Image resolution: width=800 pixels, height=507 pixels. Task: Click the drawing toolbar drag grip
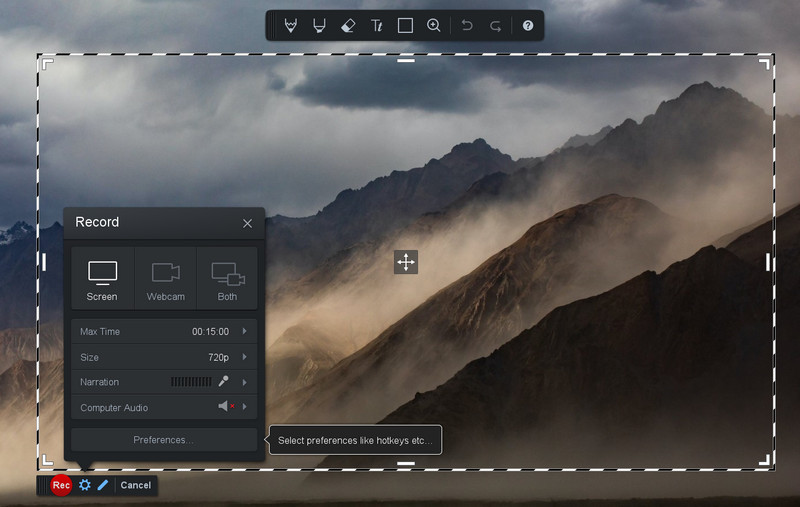272,26
